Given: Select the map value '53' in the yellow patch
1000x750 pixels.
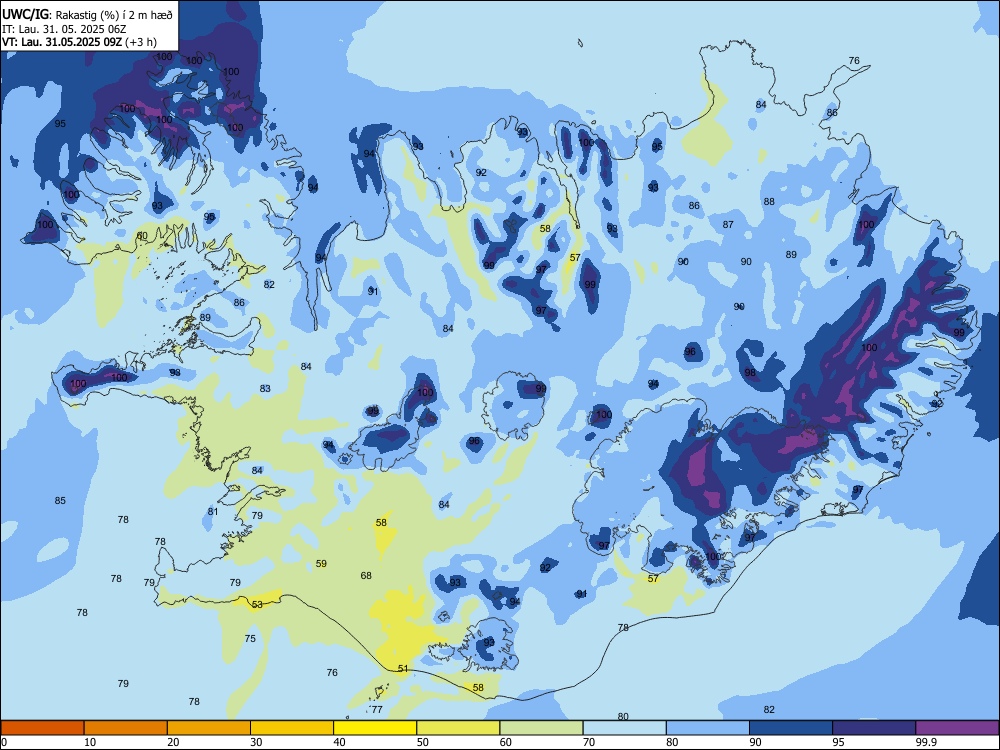Looking at the screenshot, I should click(x=257, y=604).
